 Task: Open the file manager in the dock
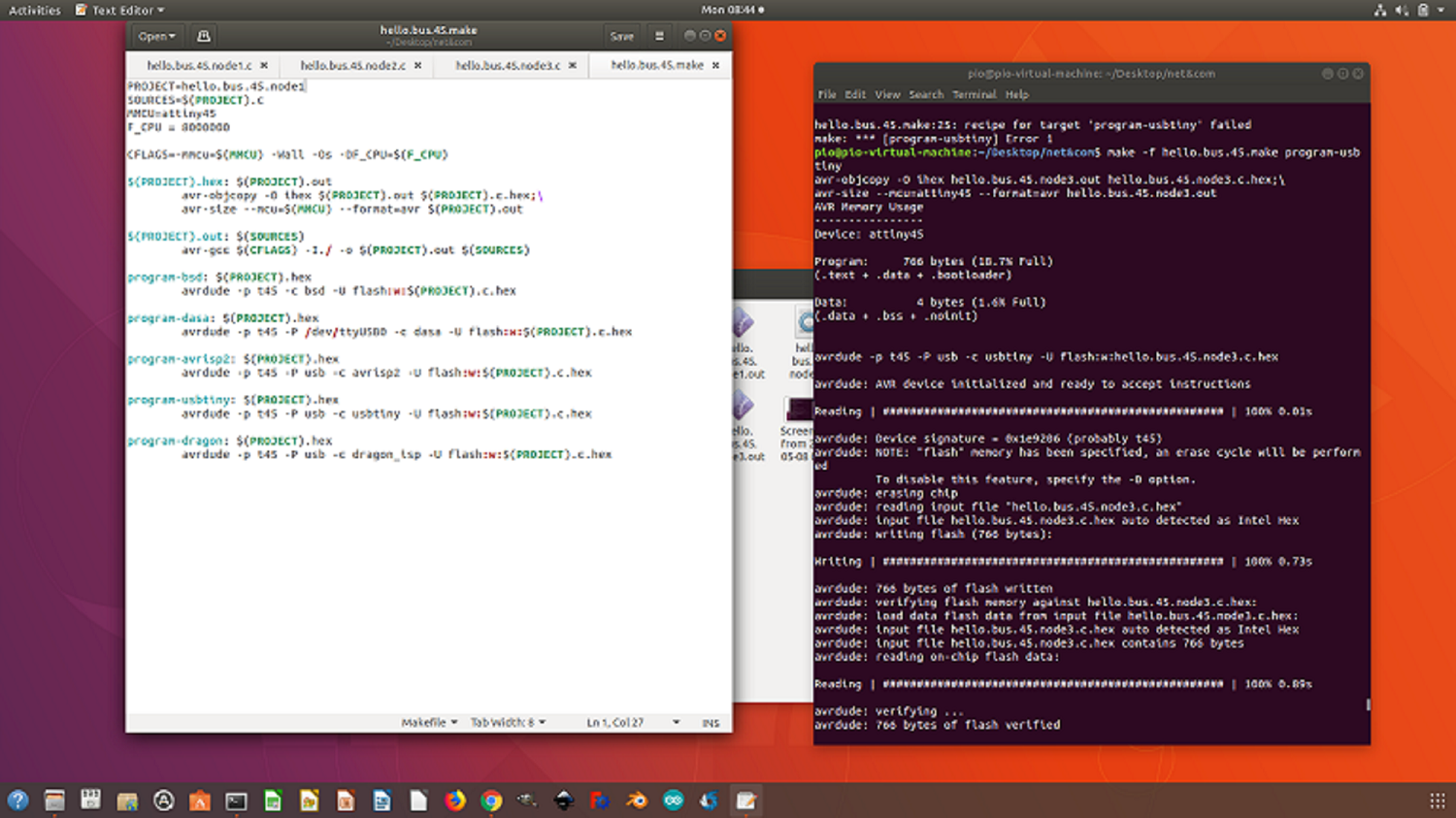(x=54, y=801)
